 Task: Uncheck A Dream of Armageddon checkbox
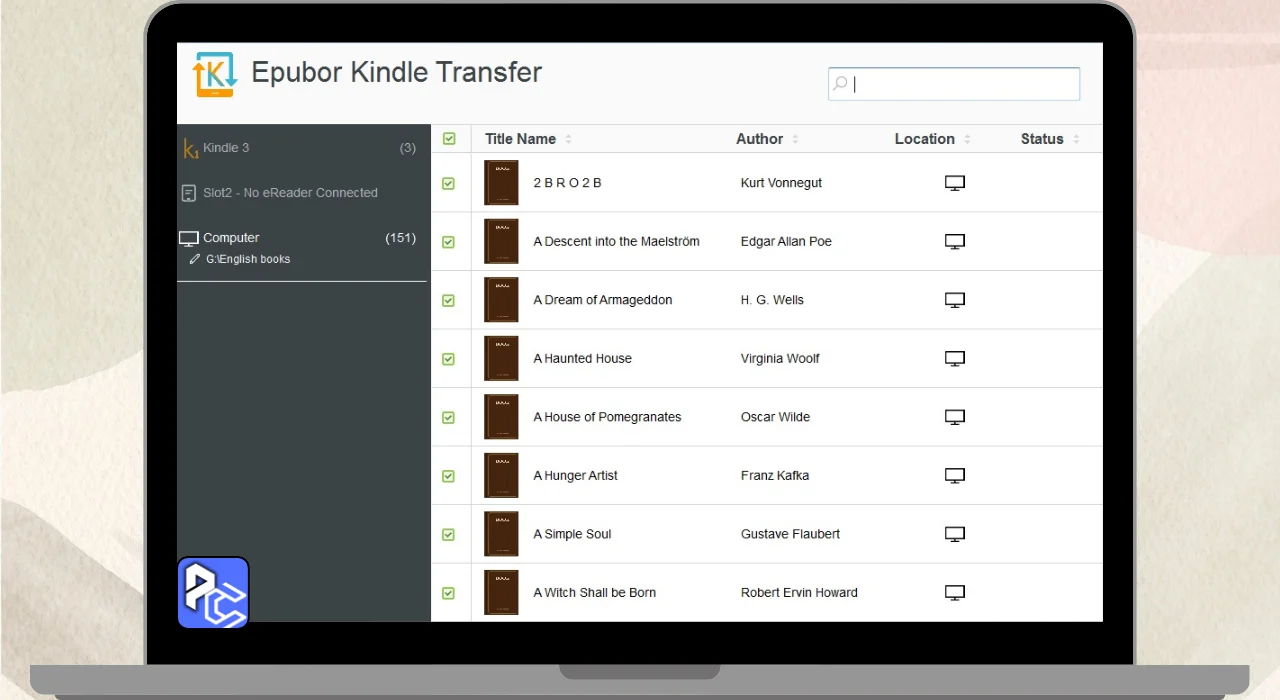(448, 301)
